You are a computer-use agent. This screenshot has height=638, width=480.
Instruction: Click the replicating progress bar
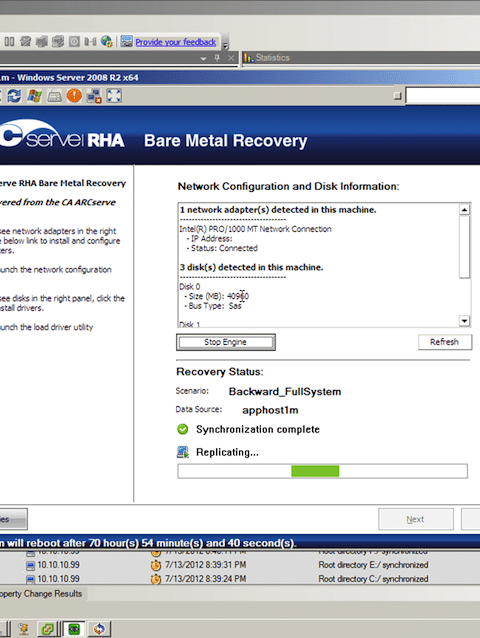coord(323,471)
